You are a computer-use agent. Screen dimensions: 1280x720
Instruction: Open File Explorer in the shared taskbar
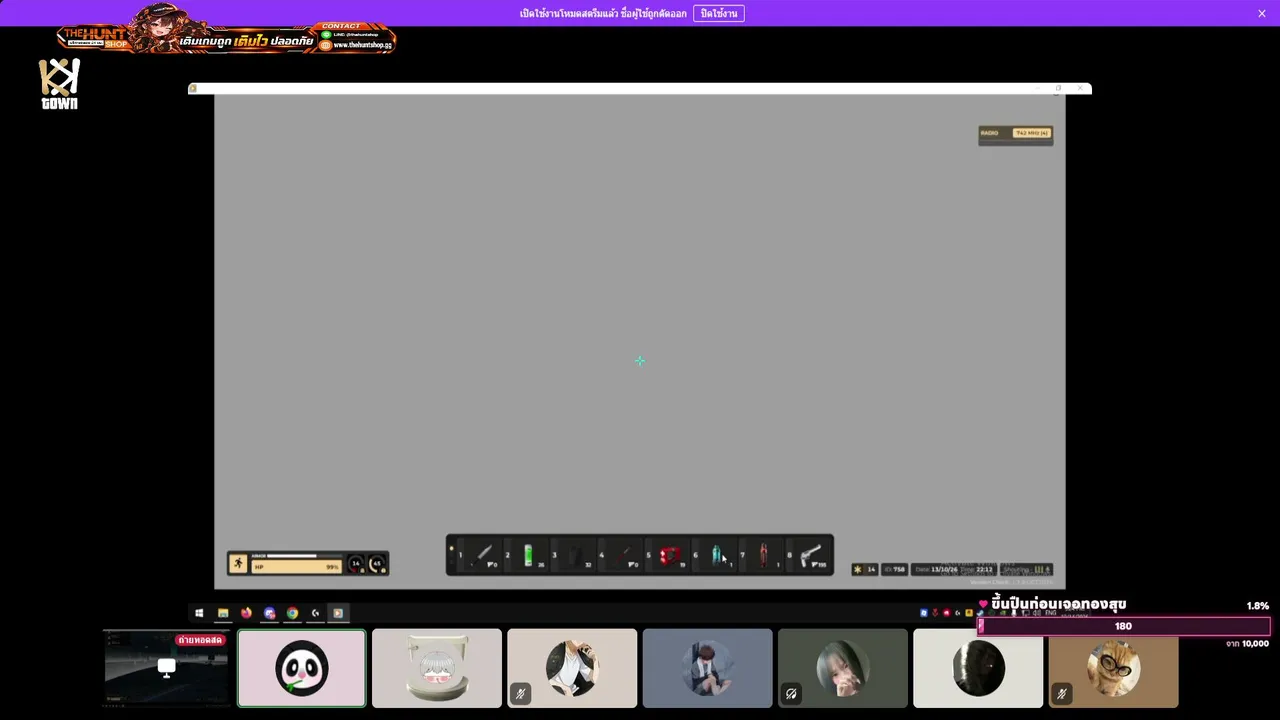223,613
